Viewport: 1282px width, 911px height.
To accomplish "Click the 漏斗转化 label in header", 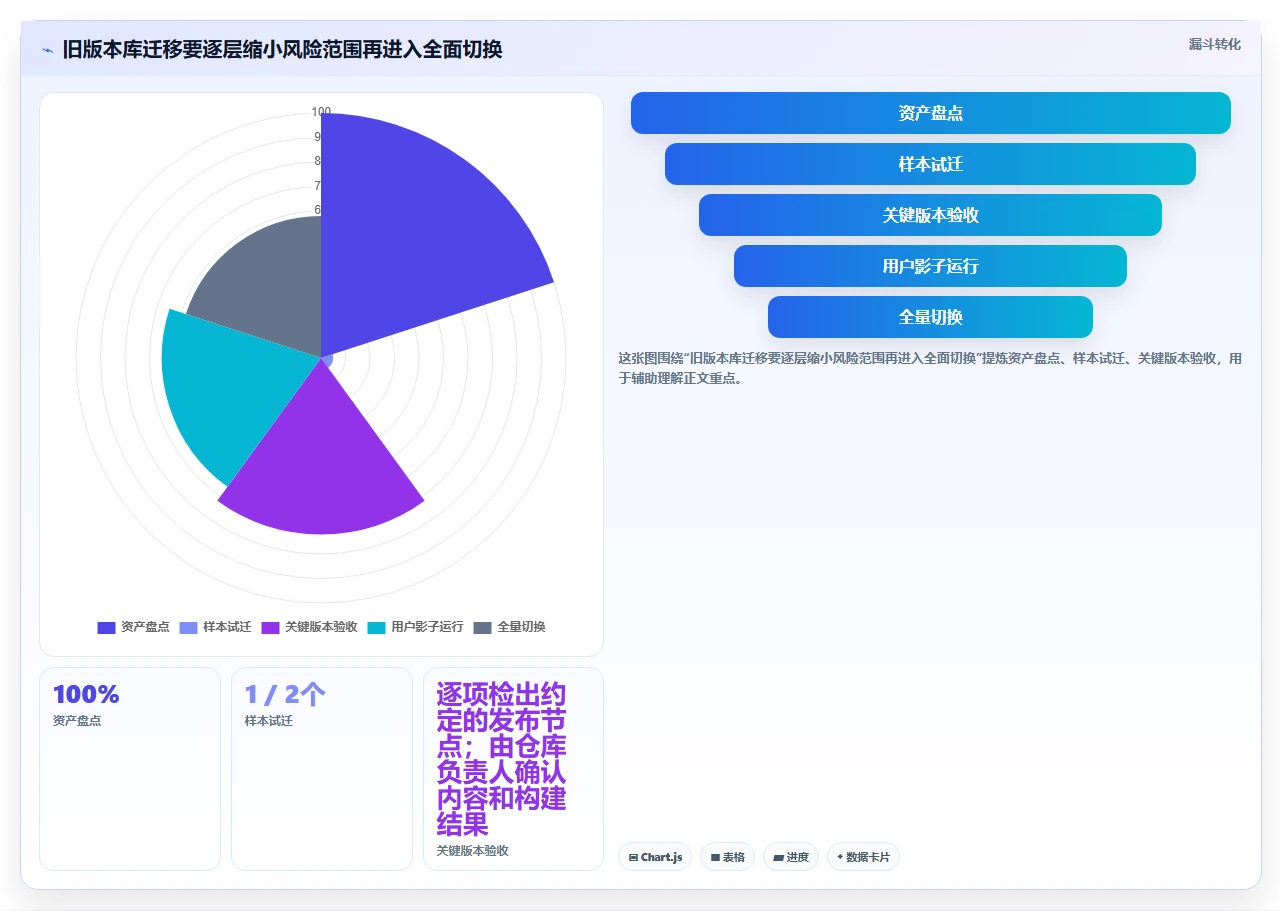I will (1215, 44).
